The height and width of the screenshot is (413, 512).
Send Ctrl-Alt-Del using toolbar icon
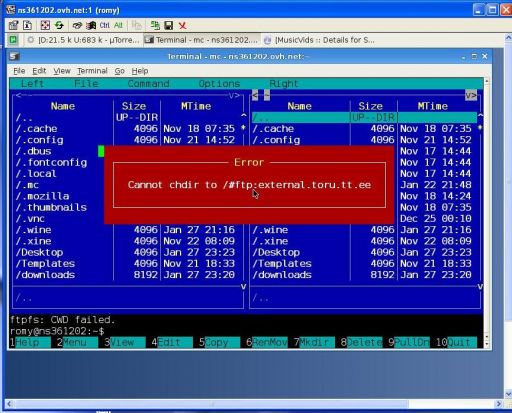77,25
